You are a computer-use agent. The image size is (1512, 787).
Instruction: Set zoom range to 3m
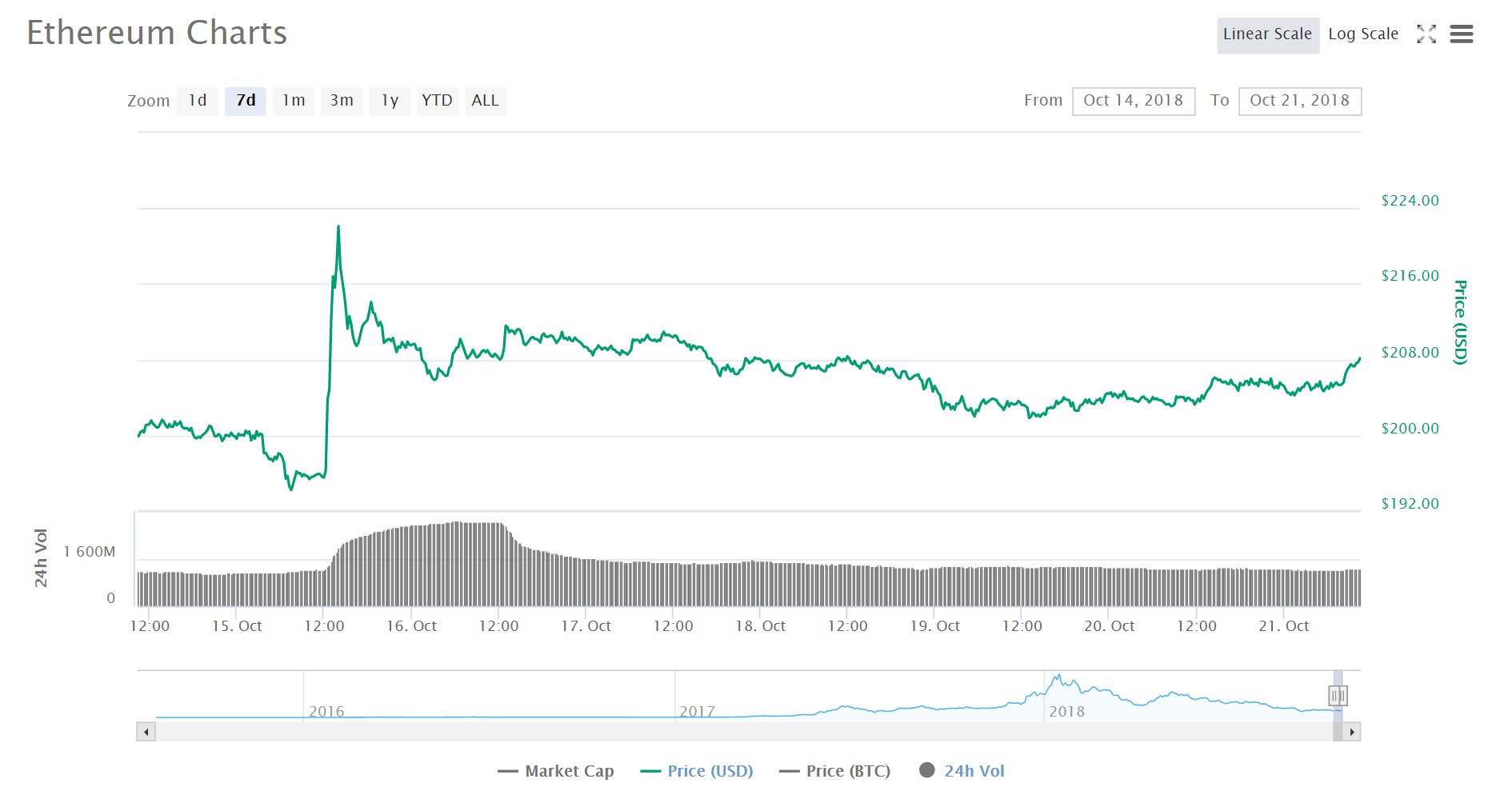click(342, 101)
